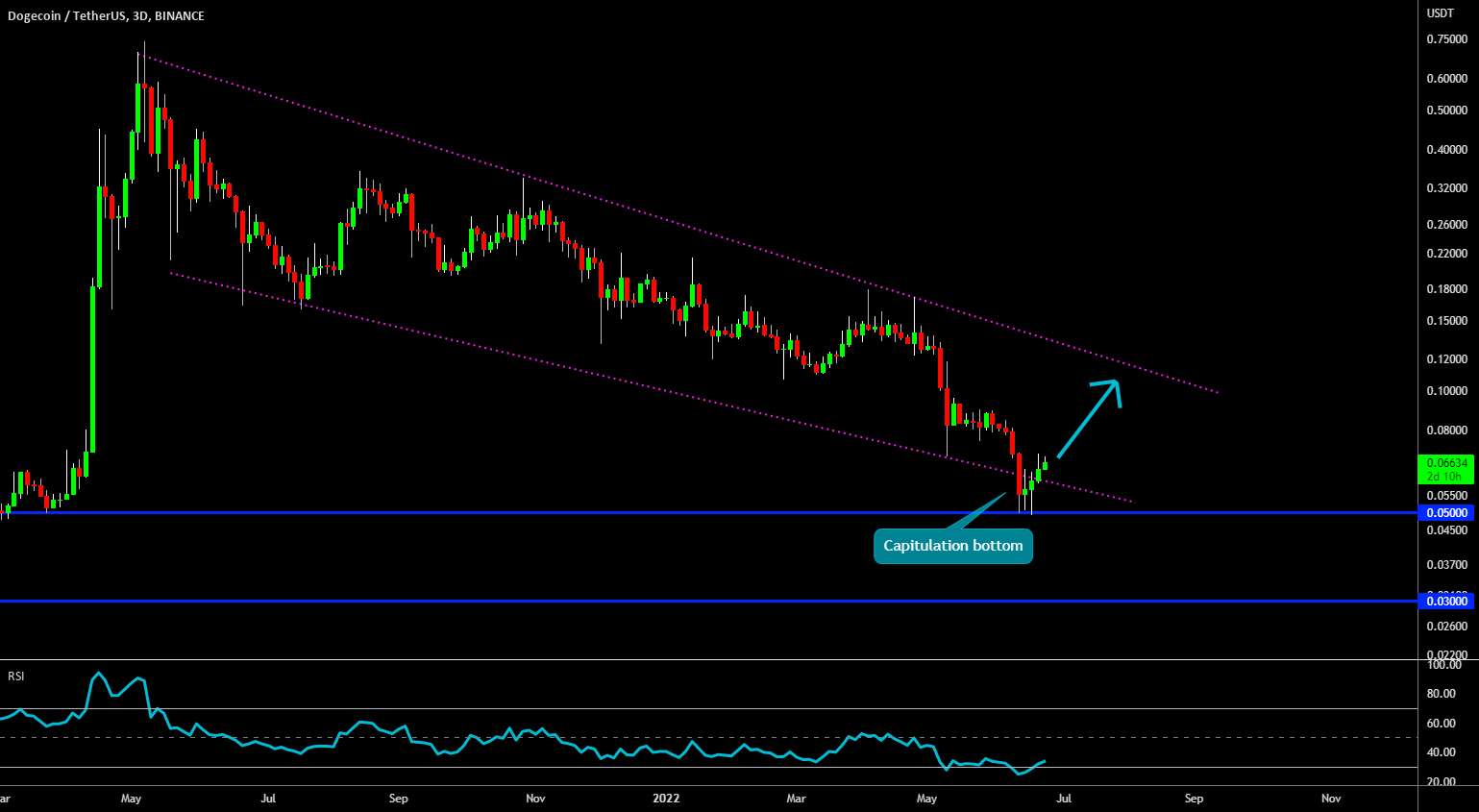Click the USDT currency label
The height and width of the screenshot is (812, 1479).
[1440, 13]
